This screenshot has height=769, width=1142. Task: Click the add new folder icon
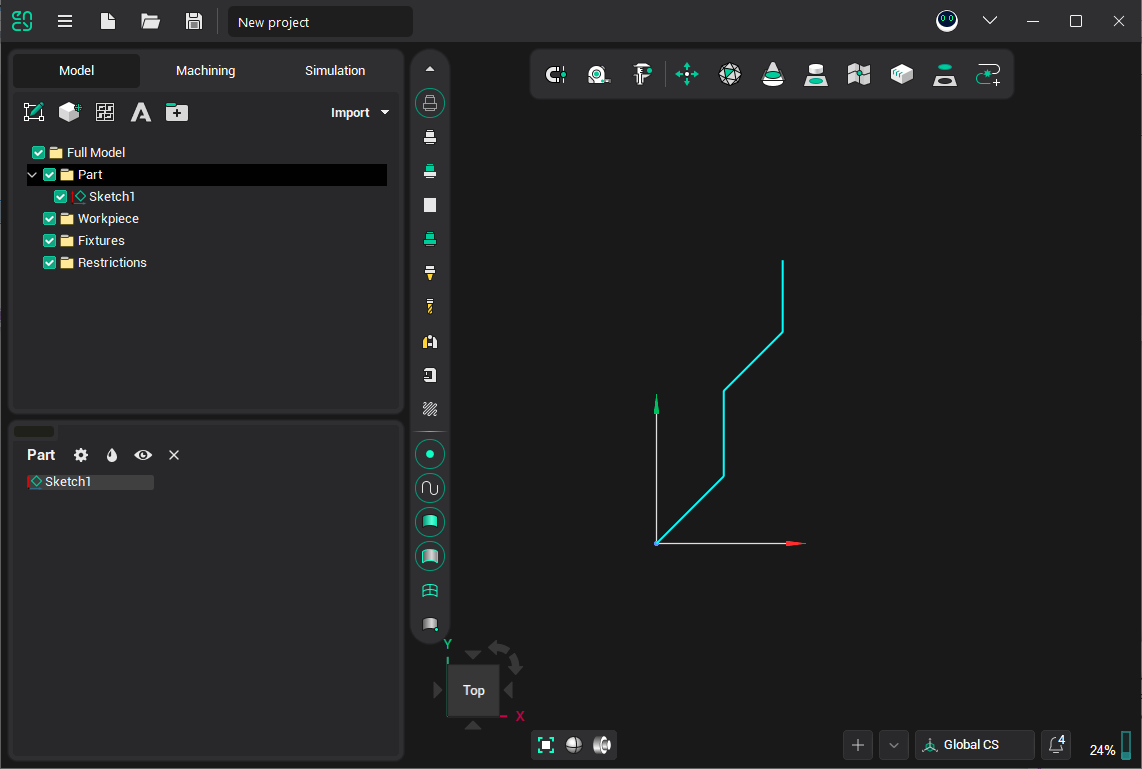[177, 112]
